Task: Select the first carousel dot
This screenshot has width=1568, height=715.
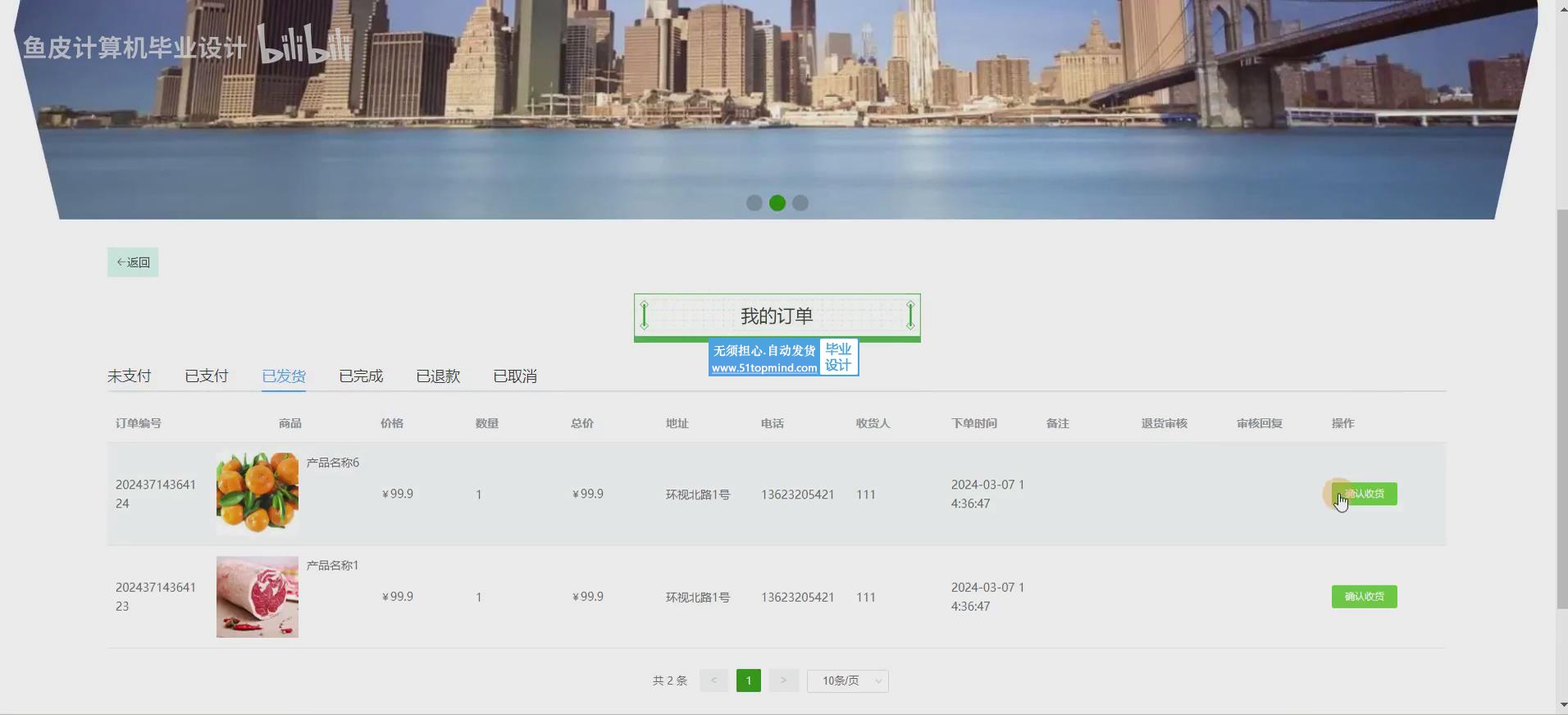Action: [754, 203]
